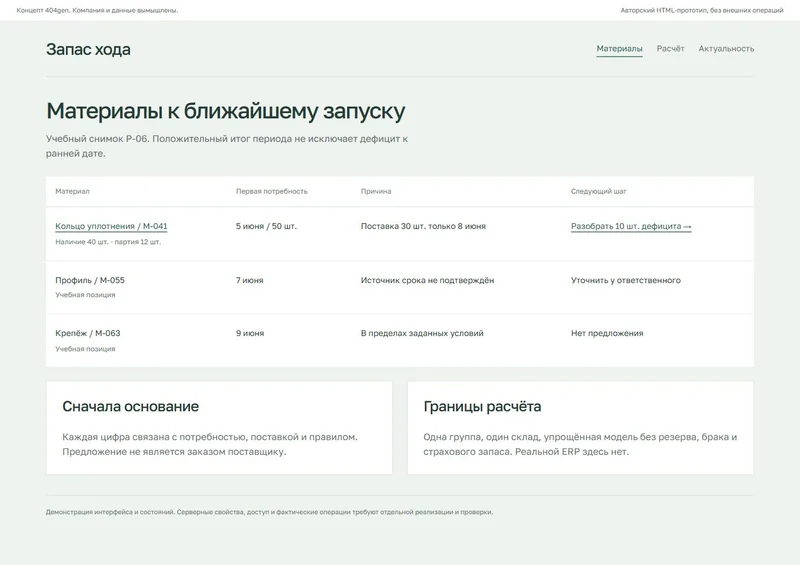Click the Одна группа, один склад paragraph

point(580,444)
